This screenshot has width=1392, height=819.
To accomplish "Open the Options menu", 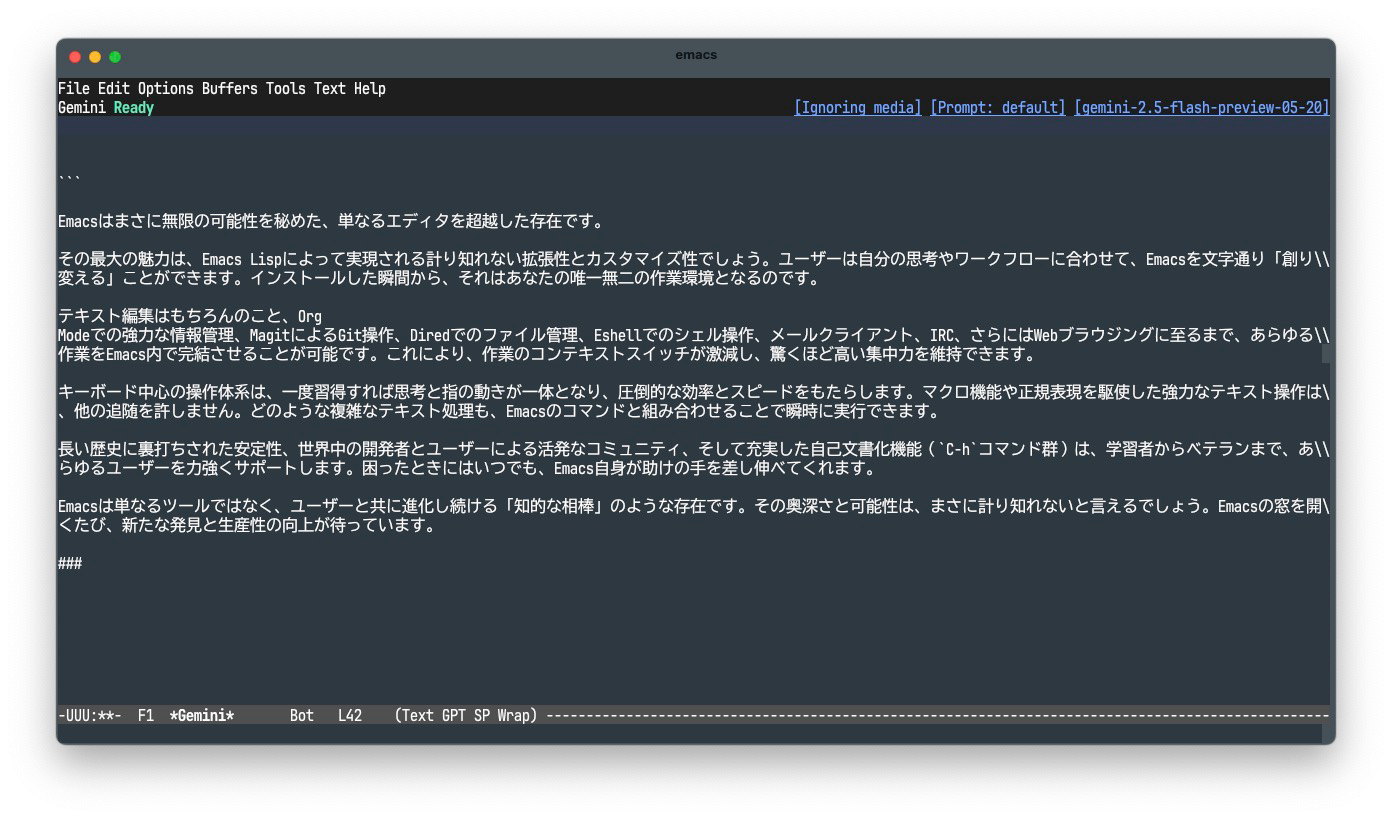I will pyautogui.click(x=166, y=89).
